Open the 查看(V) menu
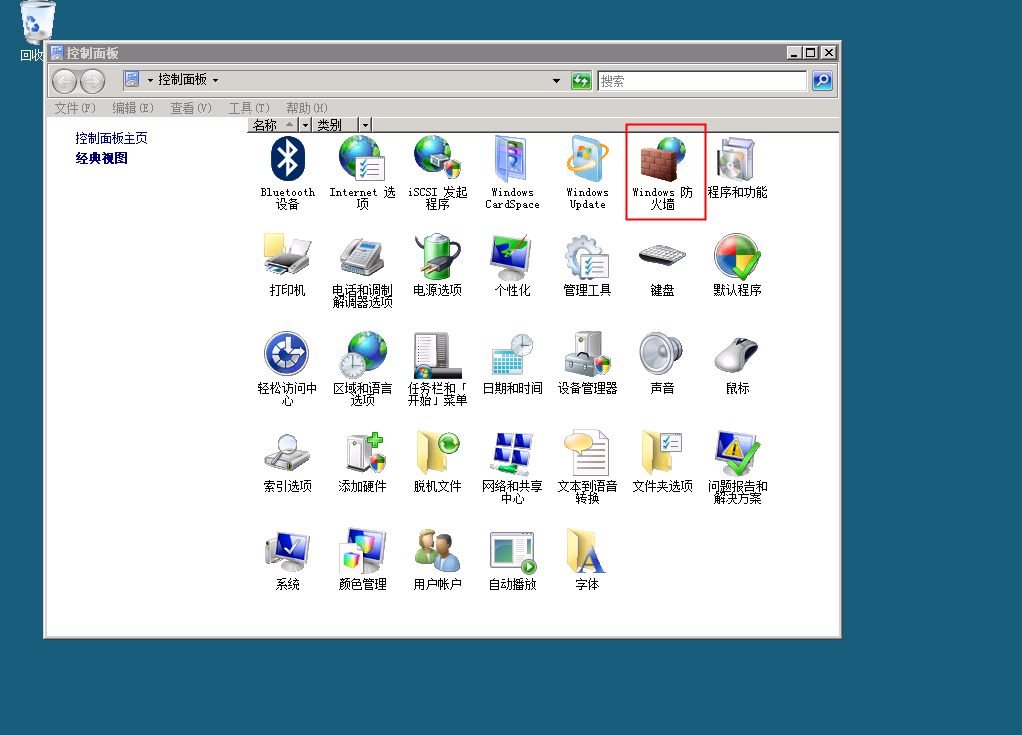Image resolution: width=1022 pixels, height=735 pixels. [x=190, y=108]
